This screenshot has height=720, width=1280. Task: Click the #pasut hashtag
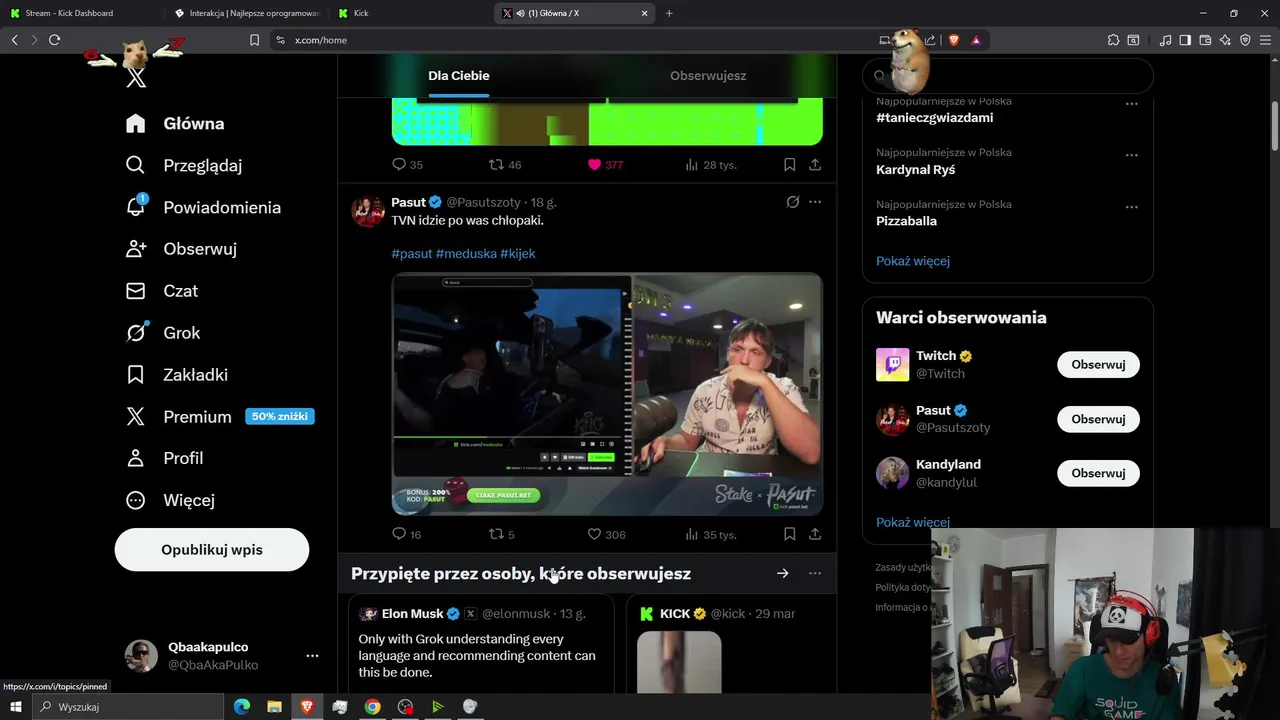pos(412,254)
